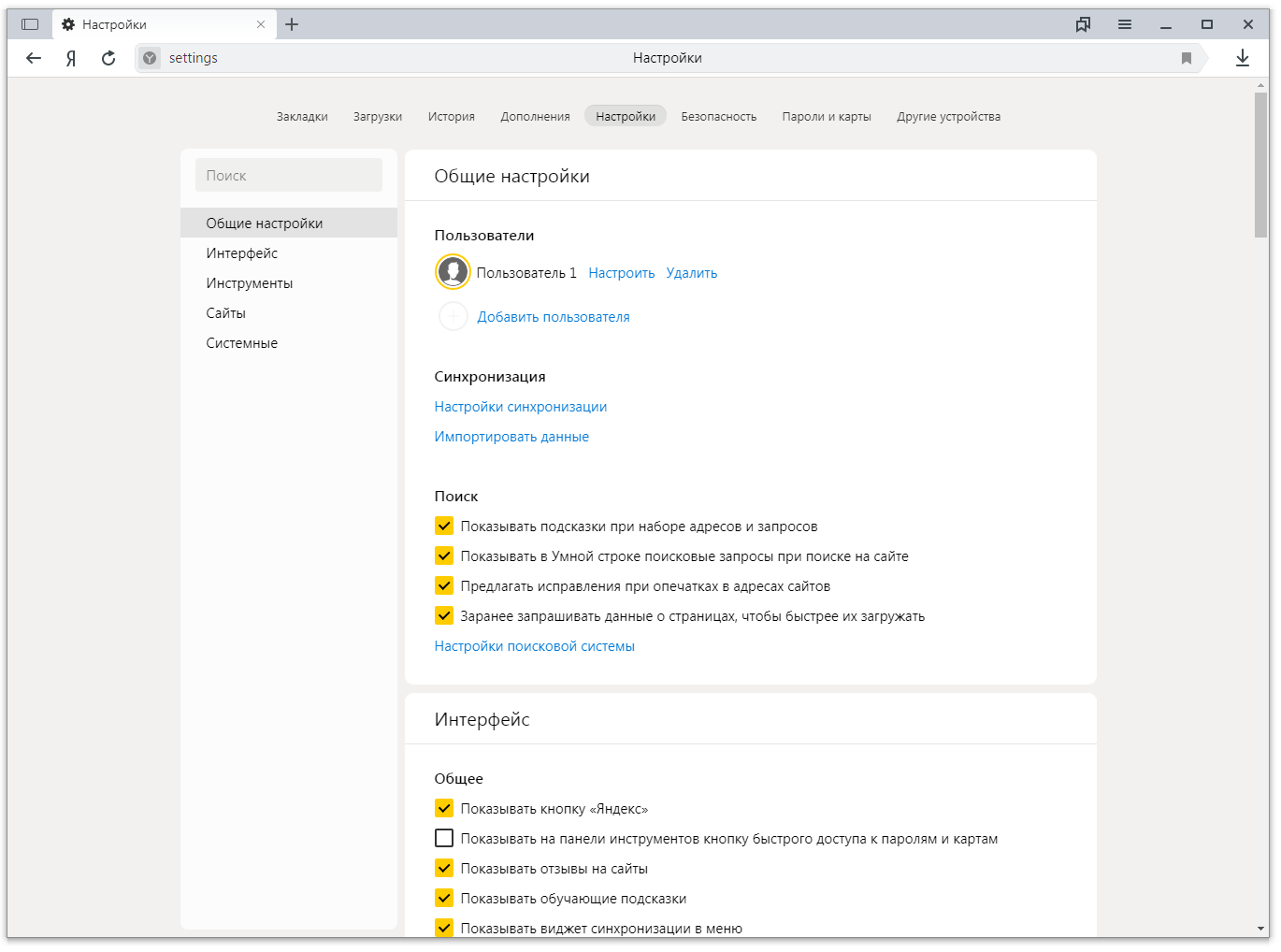Click the Настройки синхронизации link
The image size is (1281, 952).
click(x=520, y=407)
